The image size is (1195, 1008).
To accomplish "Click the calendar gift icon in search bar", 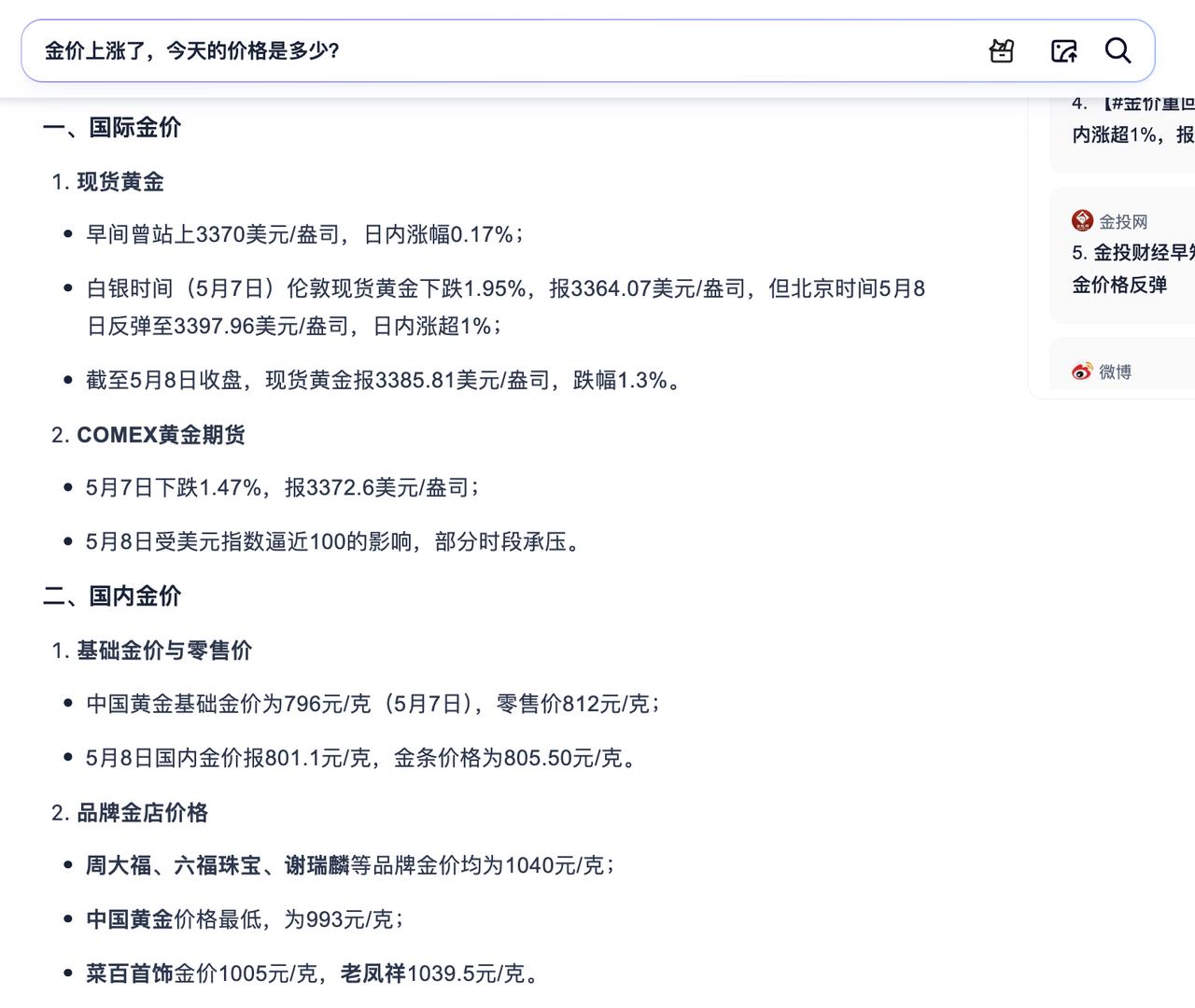I will tap(1002, 50).
